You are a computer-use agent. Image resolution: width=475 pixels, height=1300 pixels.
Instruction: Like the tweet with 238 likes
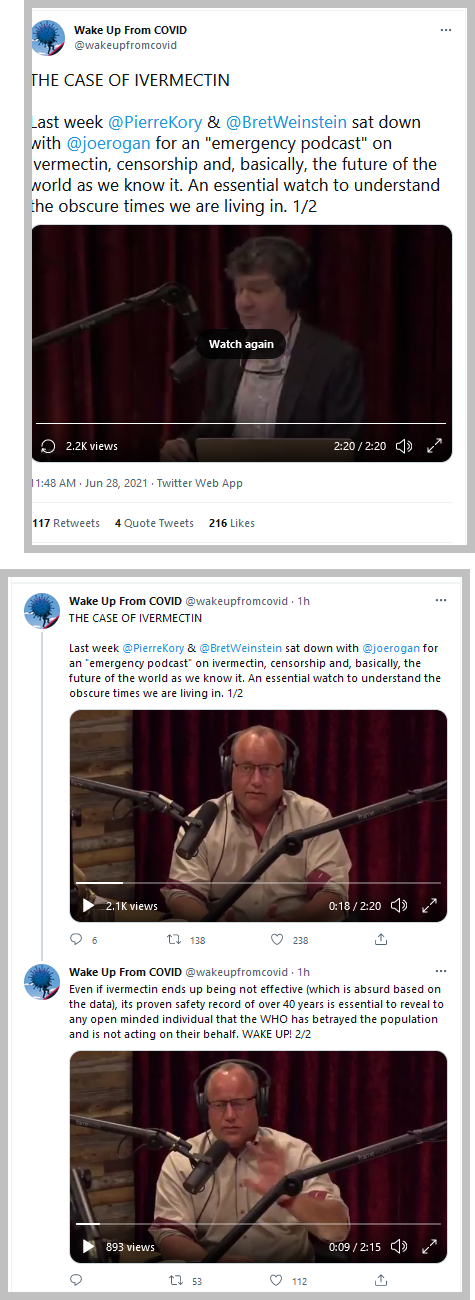pyautogui.click(x=278, y=940)
